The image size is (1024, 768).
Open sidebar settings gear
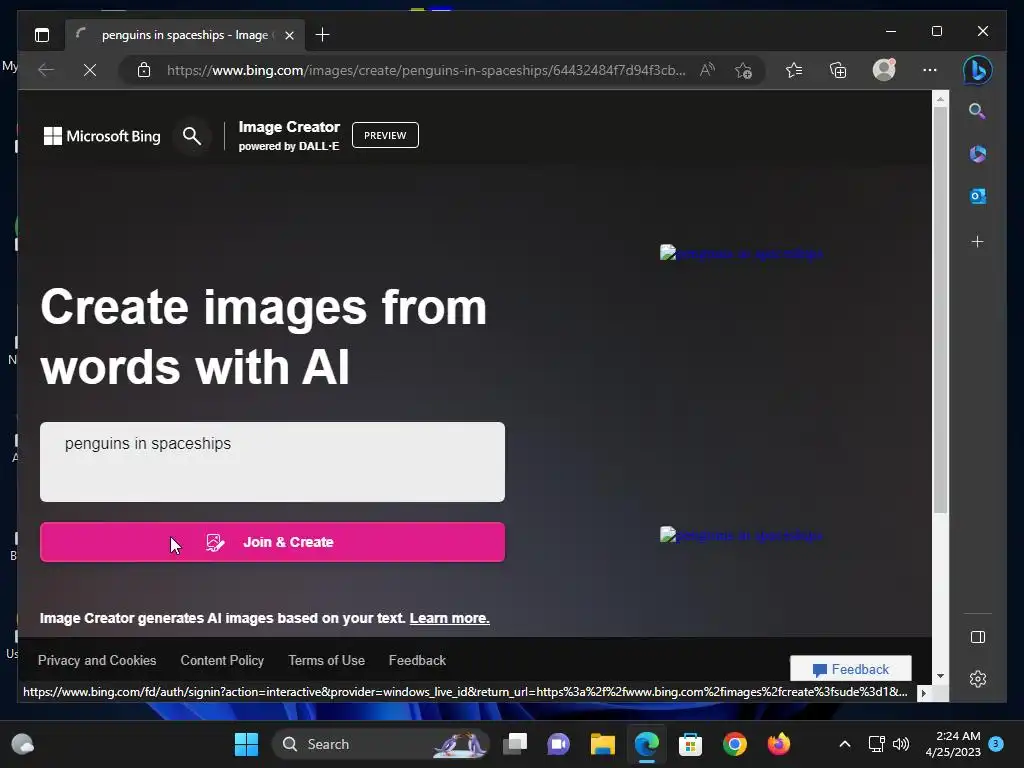(978, 679)
